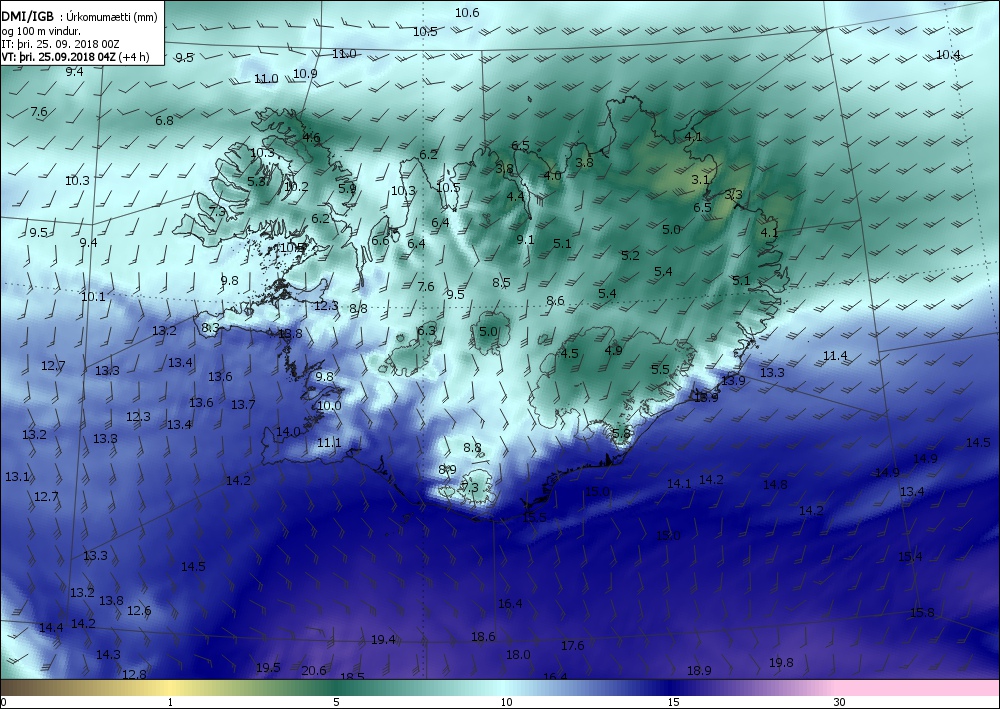Click the 18.9 value at bottom right
Screen dimensions: 1000x709
pyautogui.click(x=699, y=670)
